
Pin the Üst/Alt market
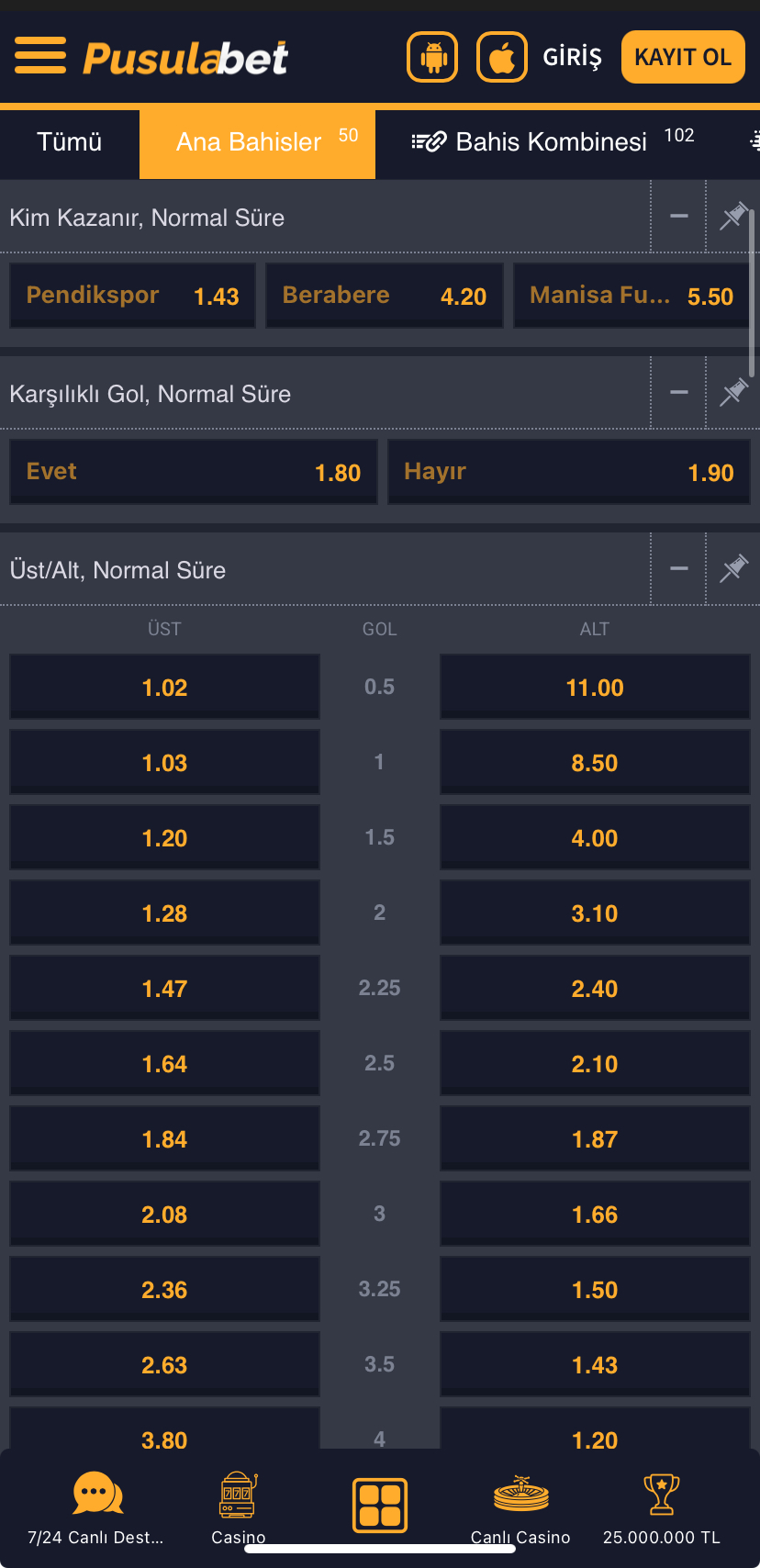click(733, 569)
